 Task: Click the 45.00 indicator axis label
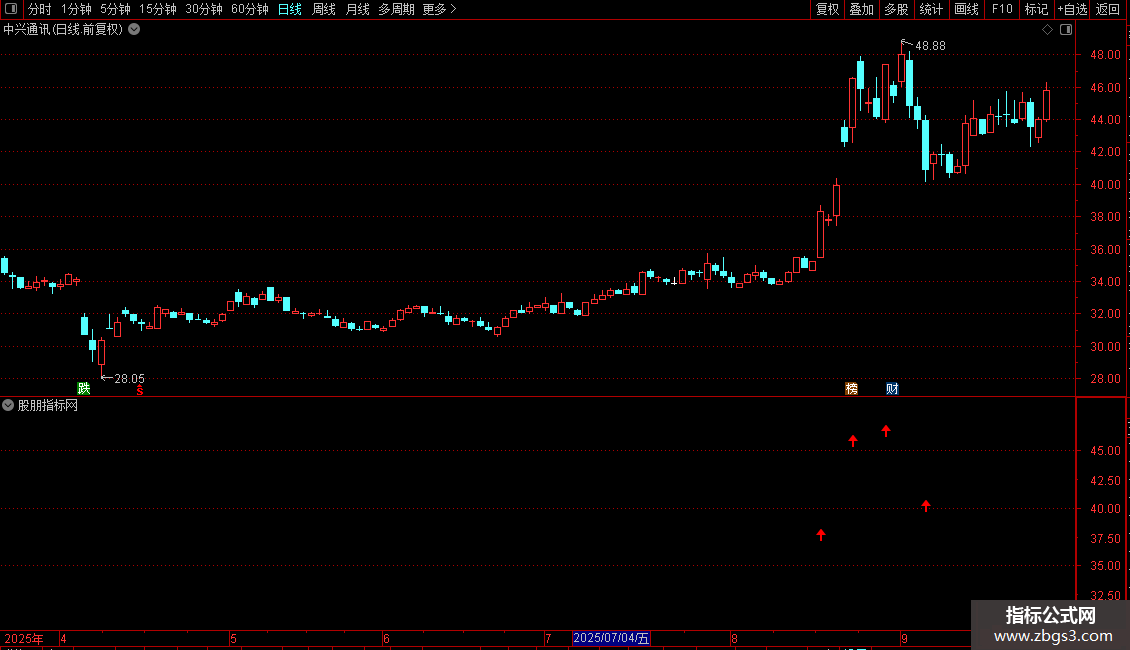[x=1105, y=451]
